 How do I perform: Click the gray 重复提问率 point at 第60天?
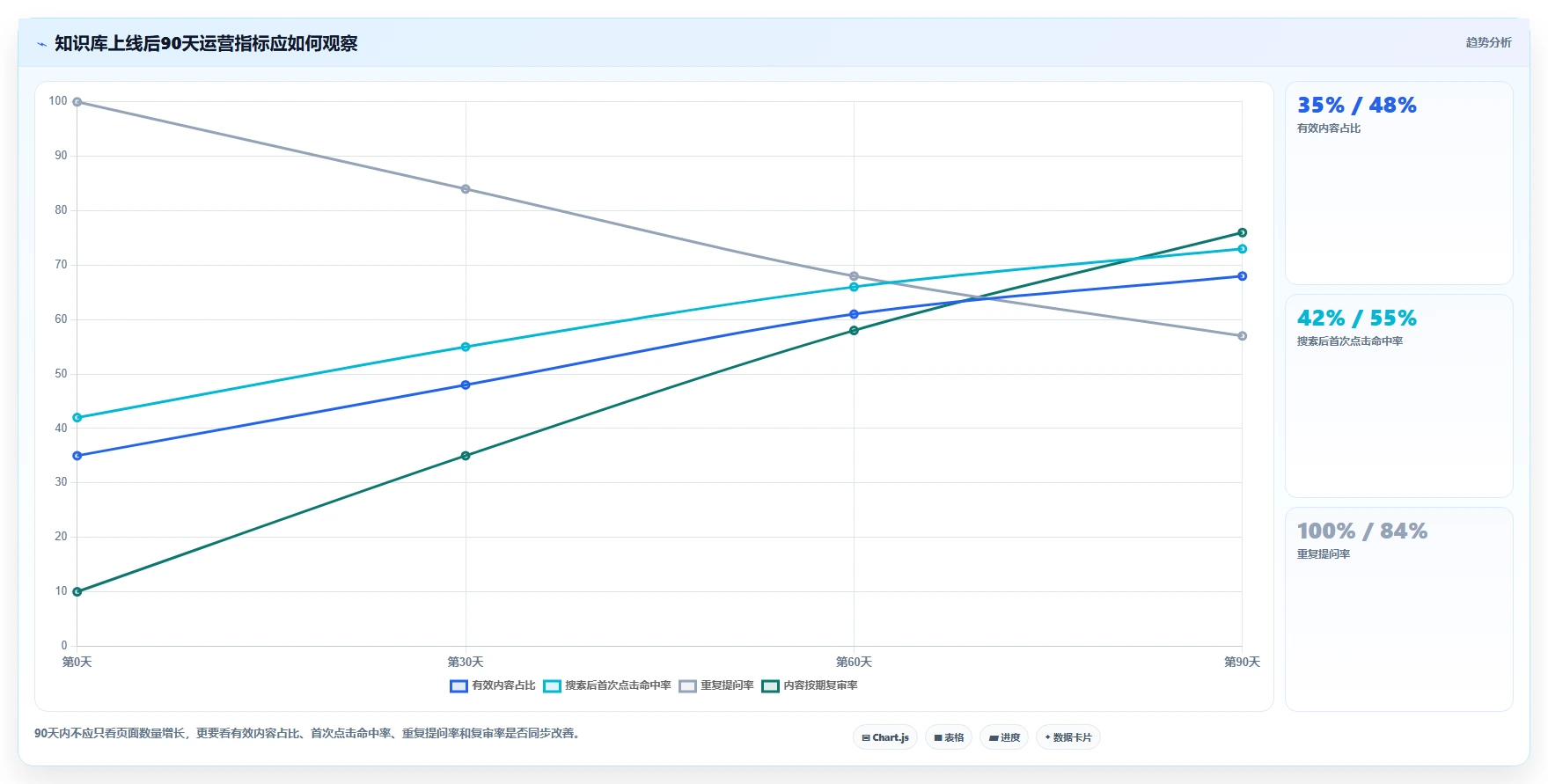click(x=854, y=276)
